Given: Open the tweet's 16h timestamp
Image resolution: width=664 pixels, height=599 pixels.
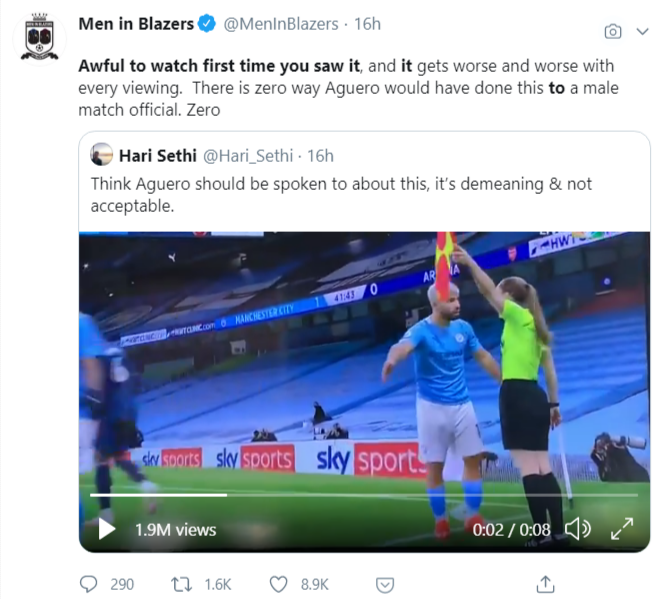Looking at the screenshot, I should (369, 24).
